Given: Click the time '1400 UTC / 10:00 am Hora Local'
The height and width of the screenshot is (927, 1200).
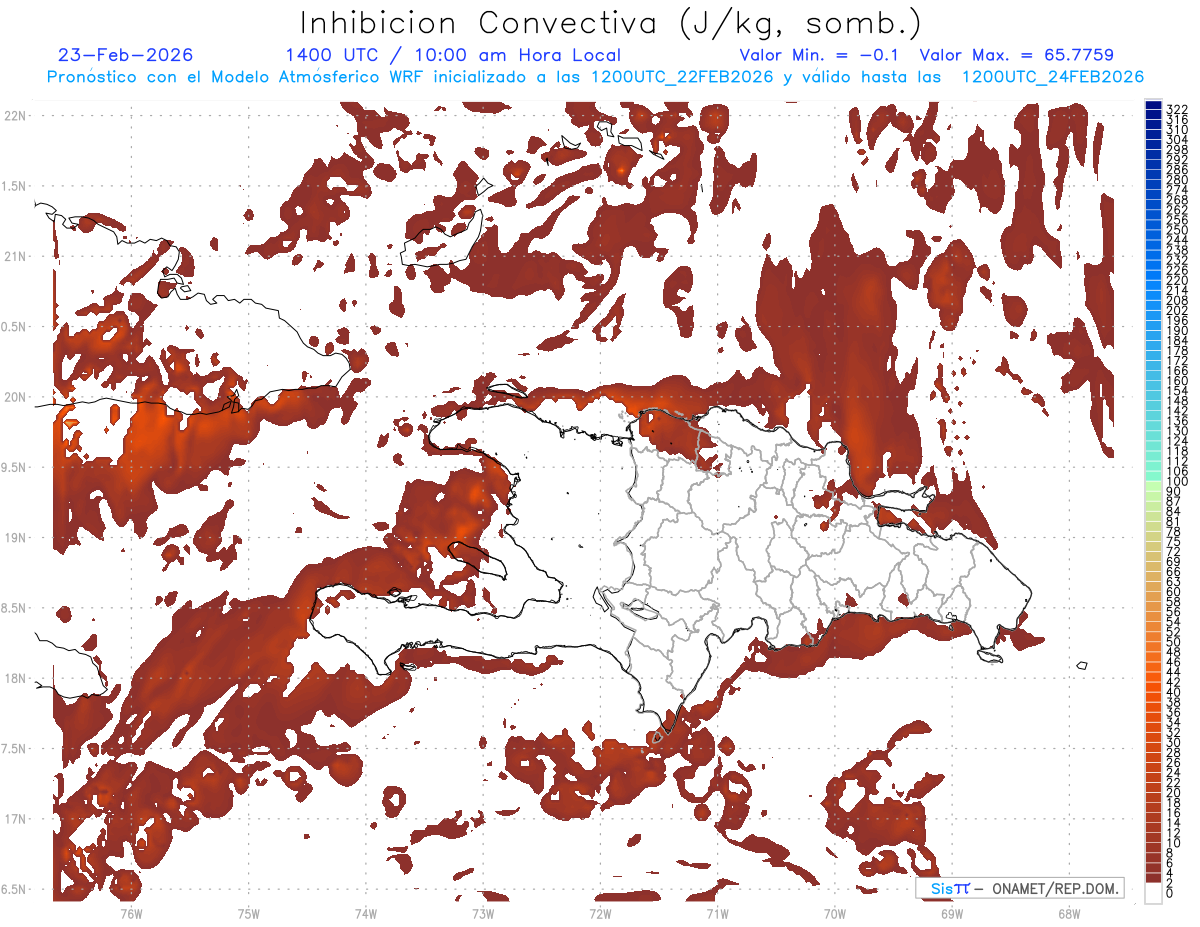Looking at the screenshot, I should coord(453,56).
